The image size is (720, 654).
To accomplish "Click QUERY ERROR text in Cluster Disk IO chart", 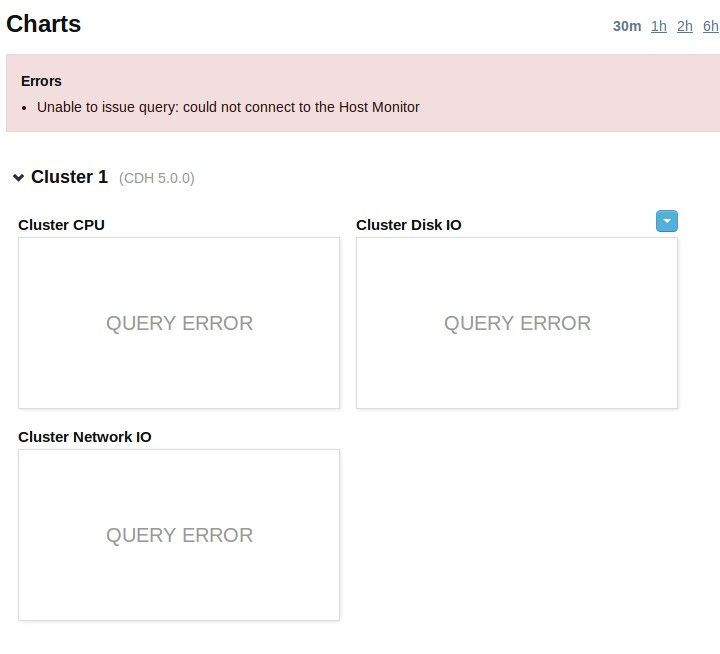I will (517, 323).
